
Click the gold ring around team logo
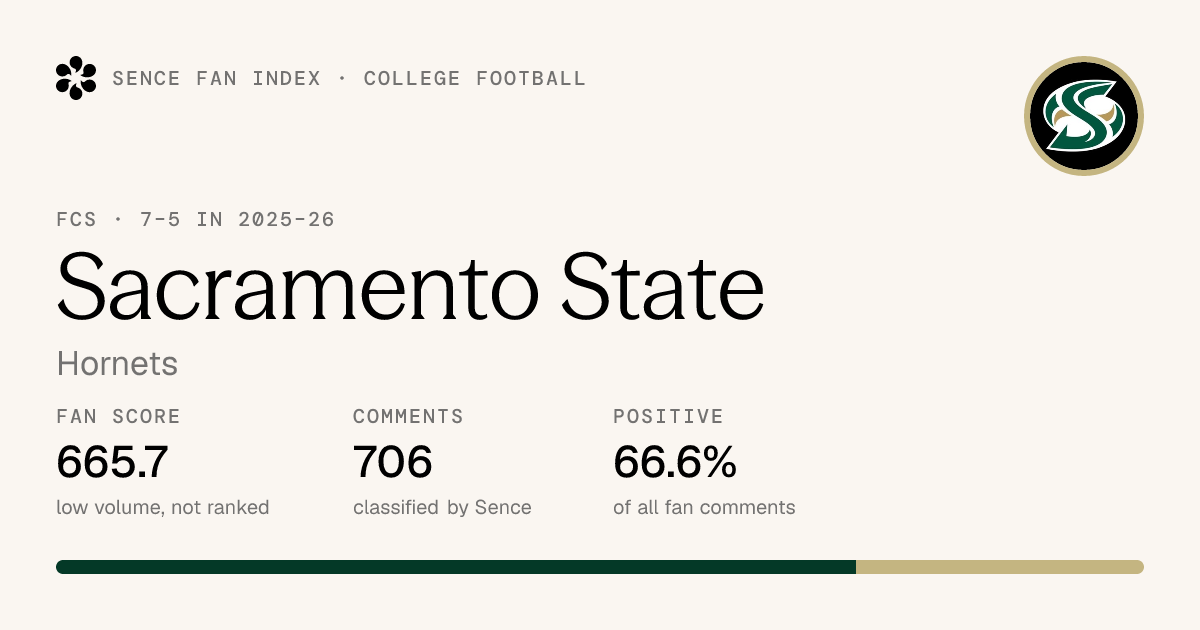click(1084, 60)
